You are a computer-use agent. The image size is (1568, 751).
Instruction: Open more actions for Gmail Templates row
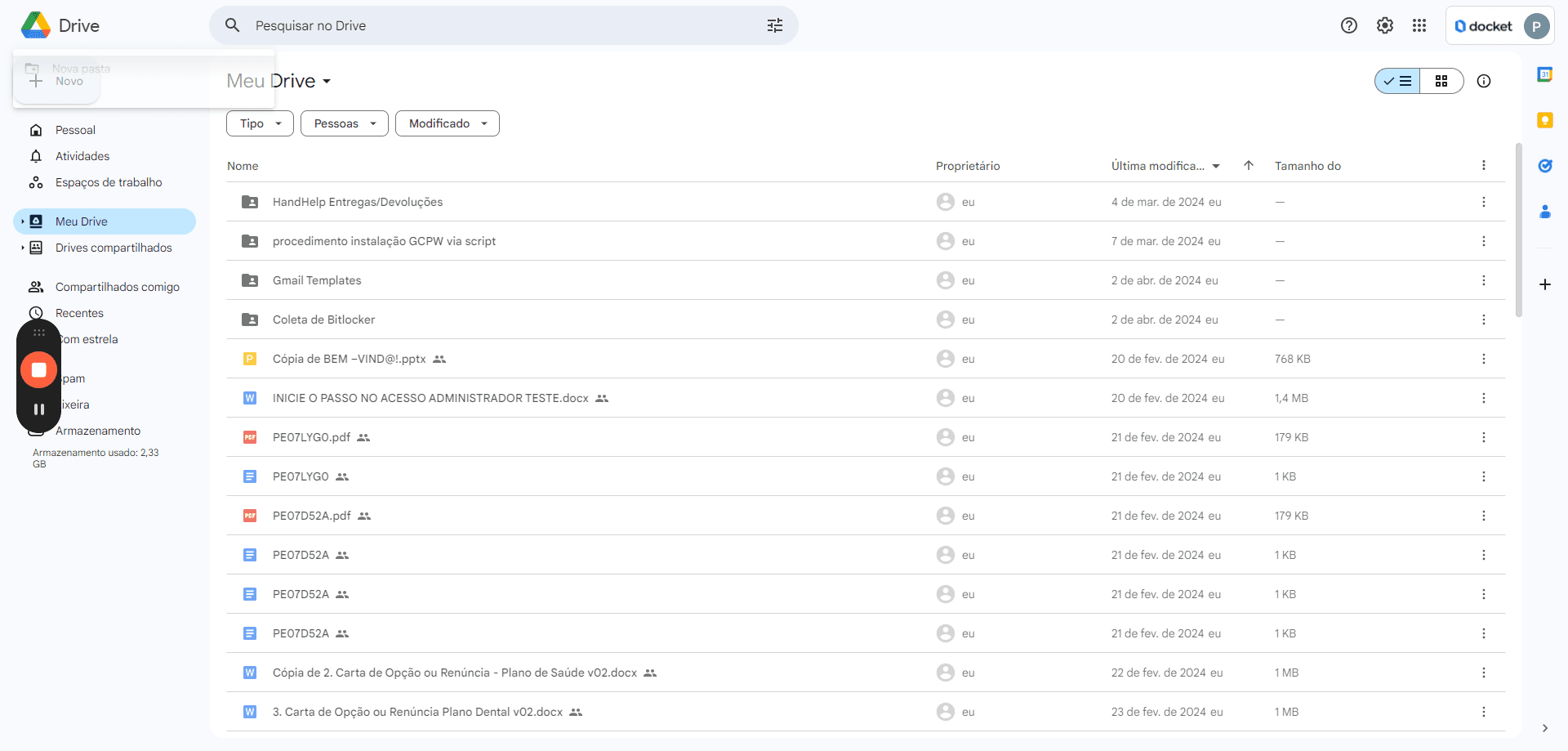point(1484,280)
